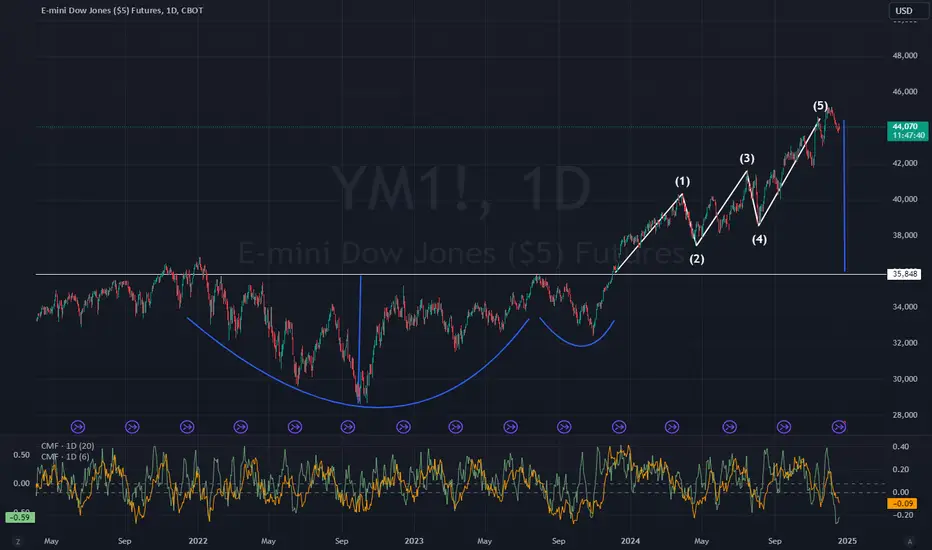Click the 2025 label on time axis
This screenshot has width=932, height=550.
pos(847,541)
